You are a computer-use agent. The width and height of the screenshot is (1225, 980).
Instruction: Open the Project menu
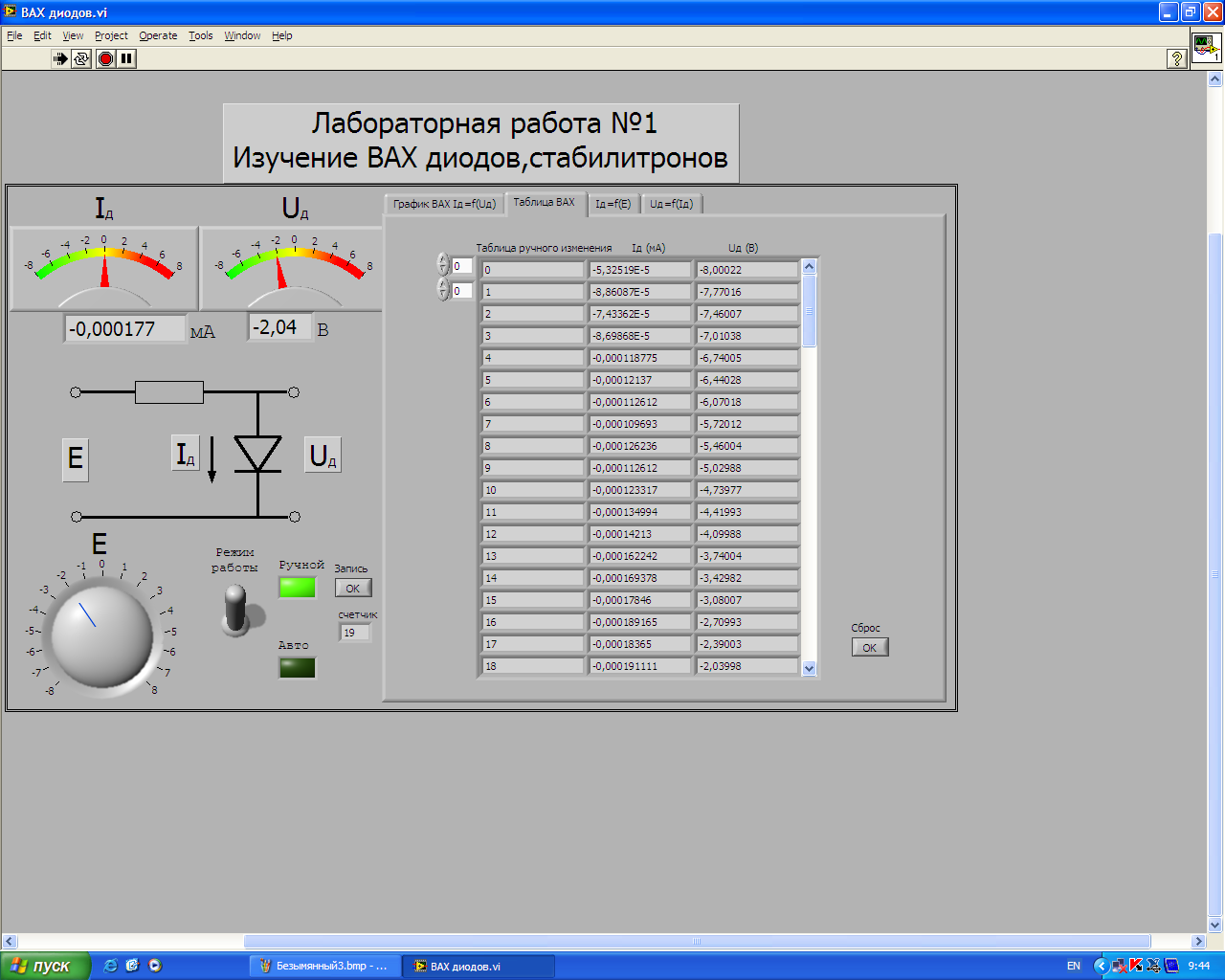[x=111, y=35]
